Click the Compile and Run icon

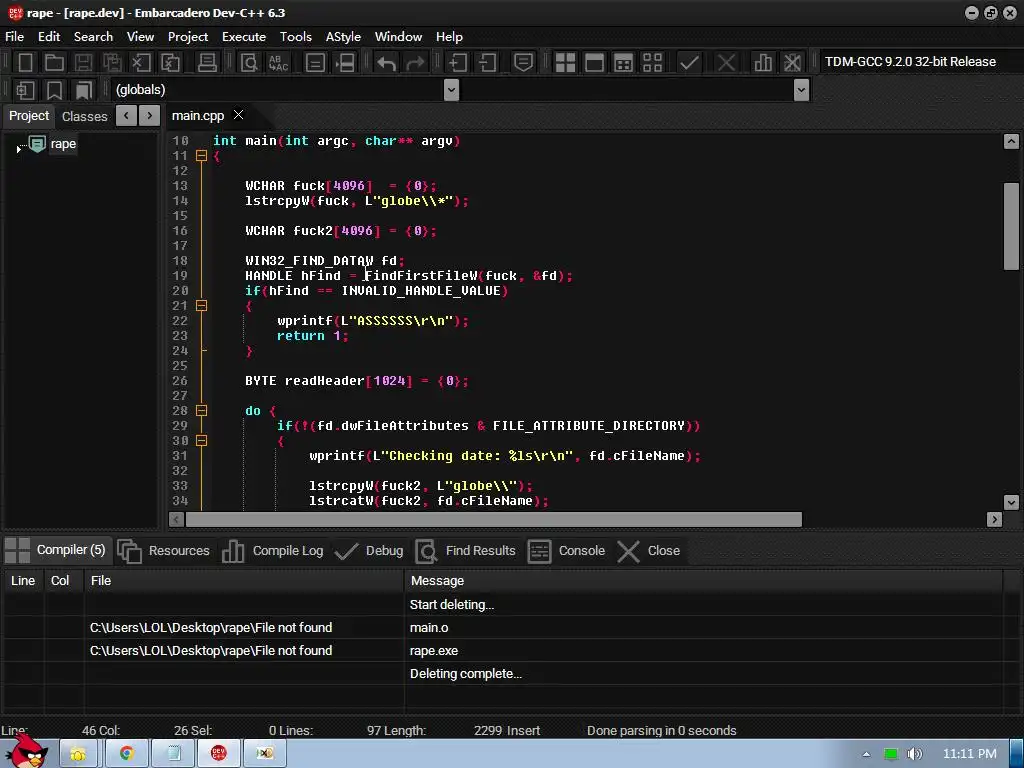point(623,62)
